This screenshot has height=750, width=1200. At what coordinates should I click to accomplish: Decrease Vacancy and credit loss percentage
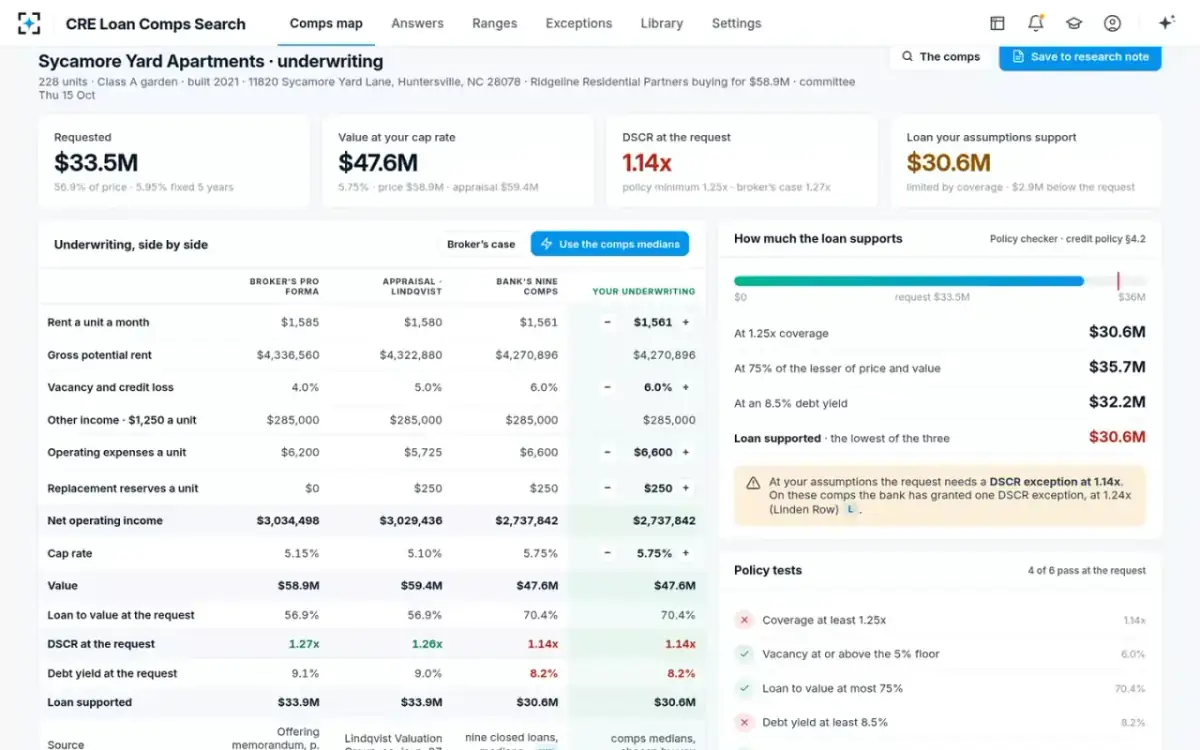(x=607, y=387)
